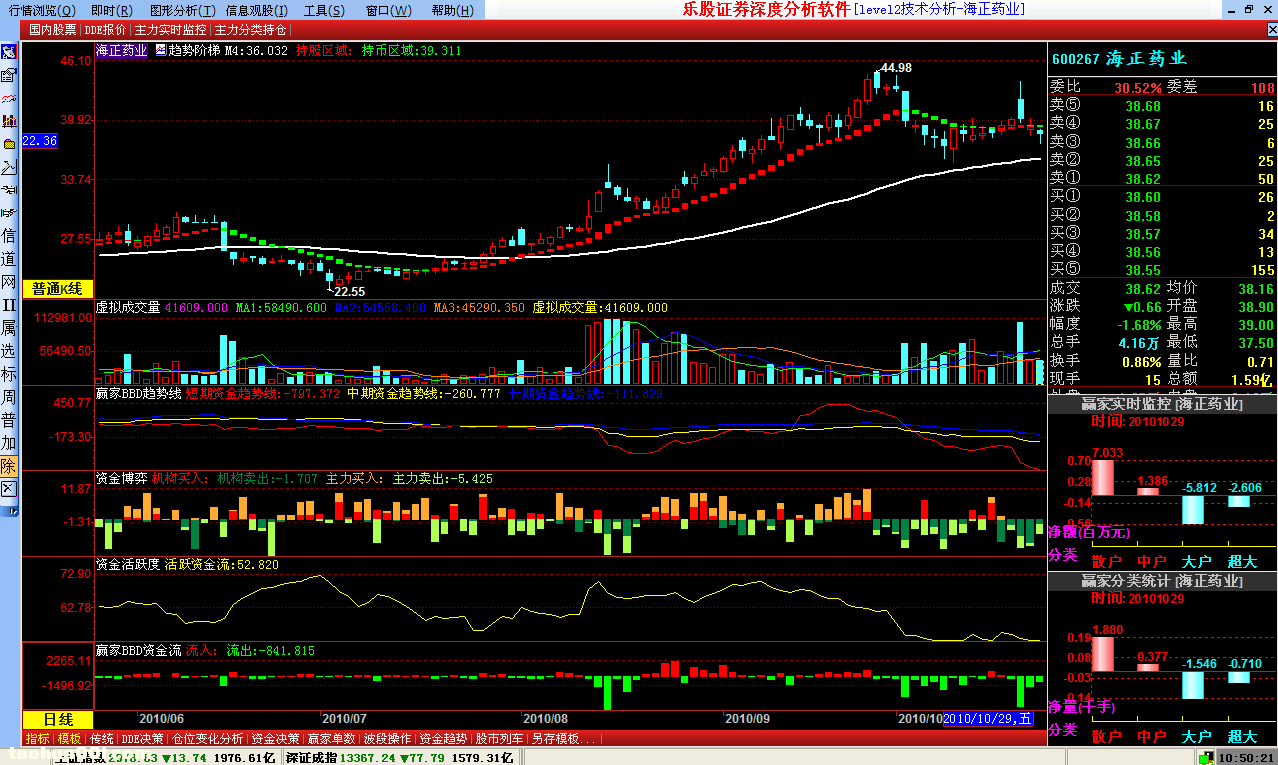Click the 属 sidebar button
Viewport: 1278px width, 765px height.
pos(9,328)
